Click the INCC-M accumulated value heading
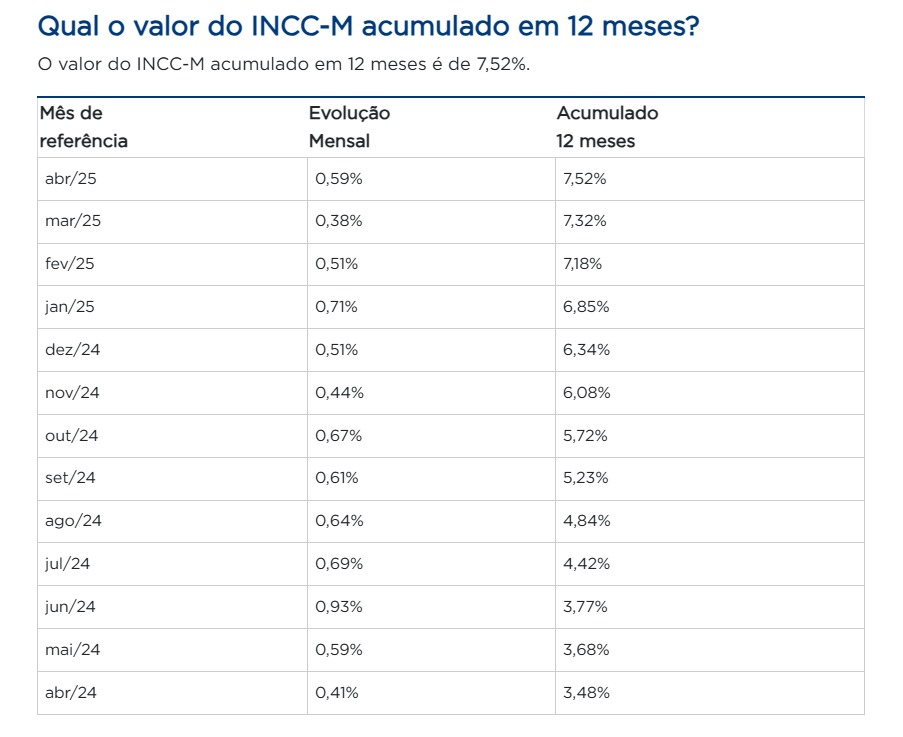The width and height of the screenshot is (903, 737). [369, 26]
